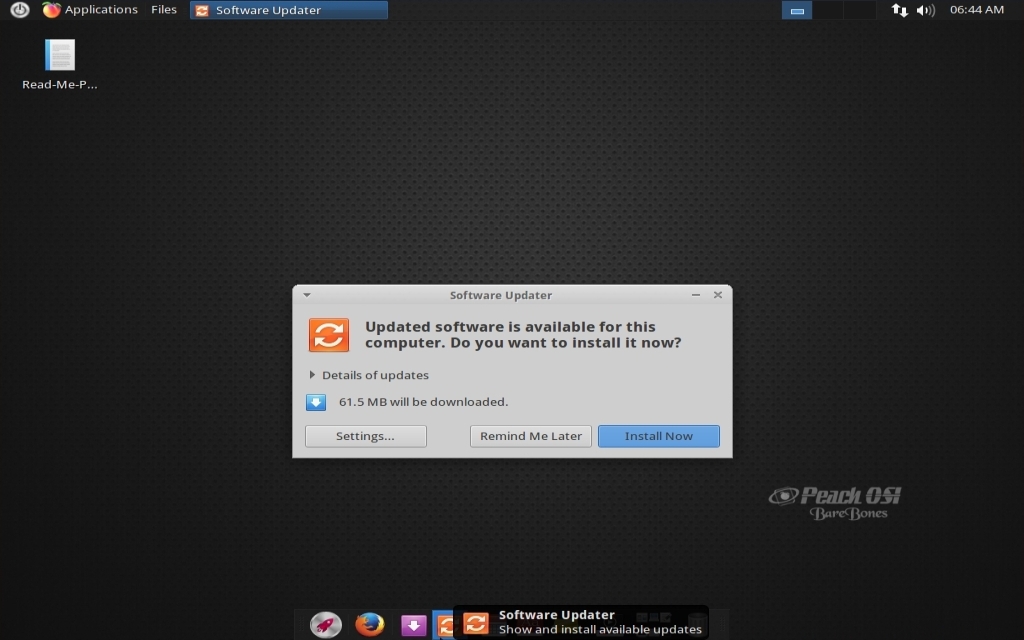Click the shade triangle on the dialog titlebar
Screen dimensions: 1024x640
point(307,295)
